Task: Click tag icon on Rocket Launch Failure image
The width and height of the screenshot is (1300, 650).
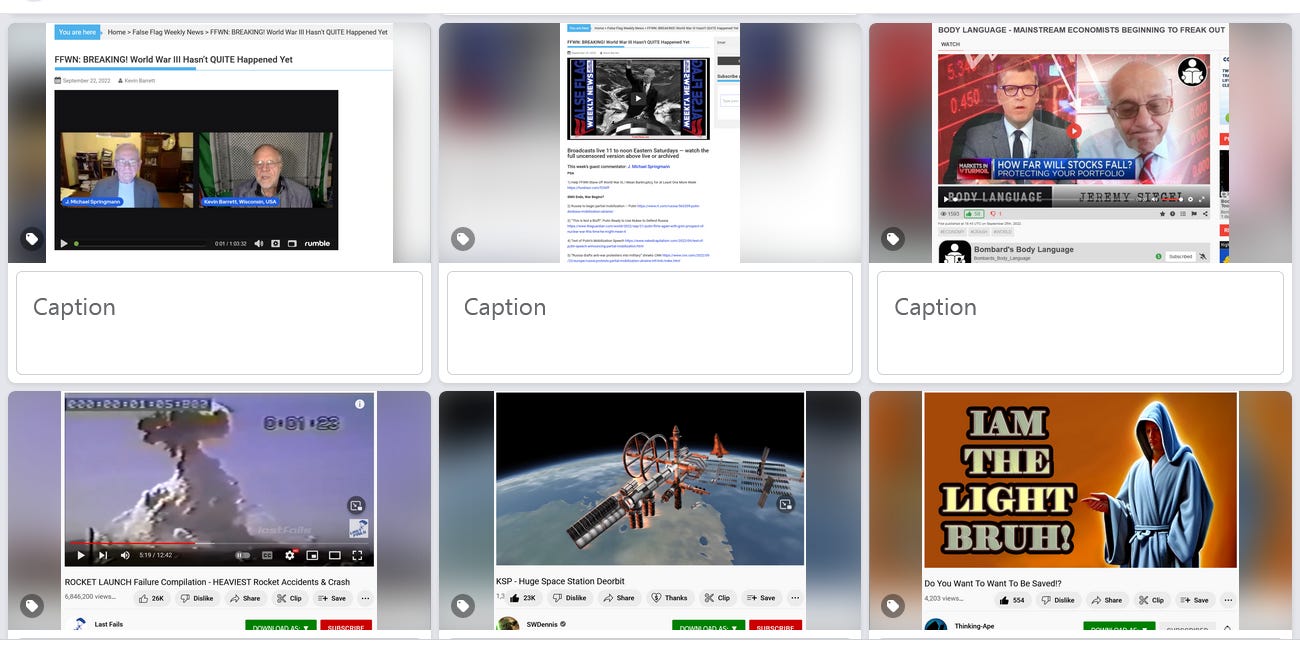Action: (32, 606)
